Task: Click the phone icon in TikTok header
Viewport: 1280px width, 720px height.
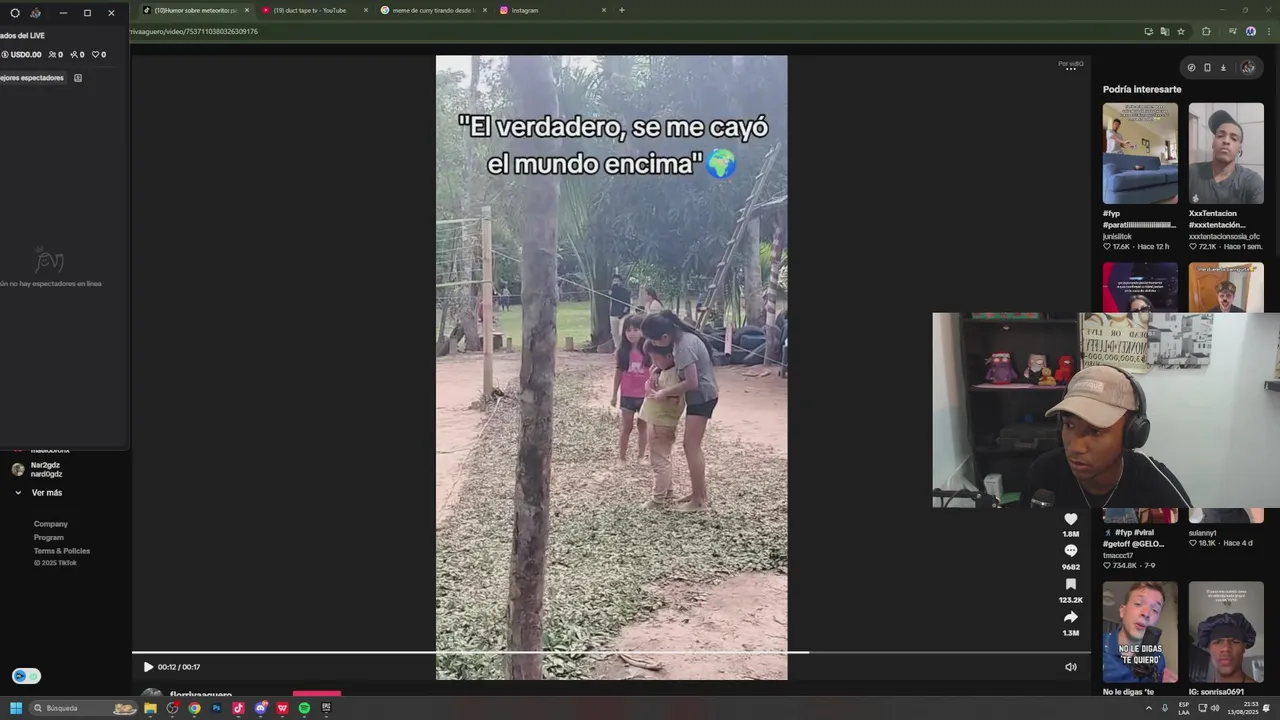Action: [1207, 67]
